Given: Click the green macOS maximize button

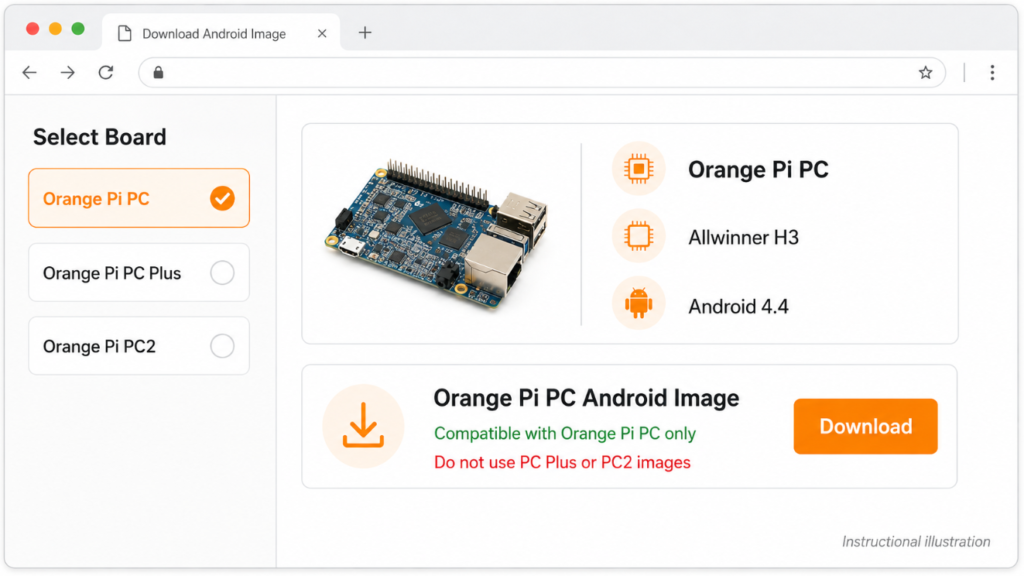Looking at the screenshot, I should pos(78,29).
